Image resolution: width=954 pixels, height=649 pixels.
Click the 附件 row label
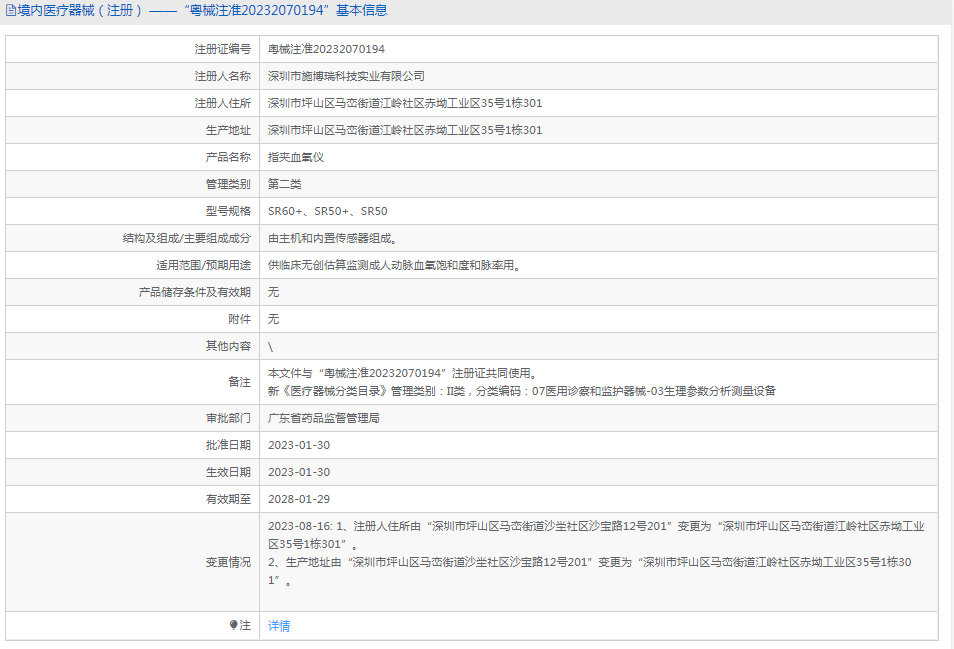point(240,319)
